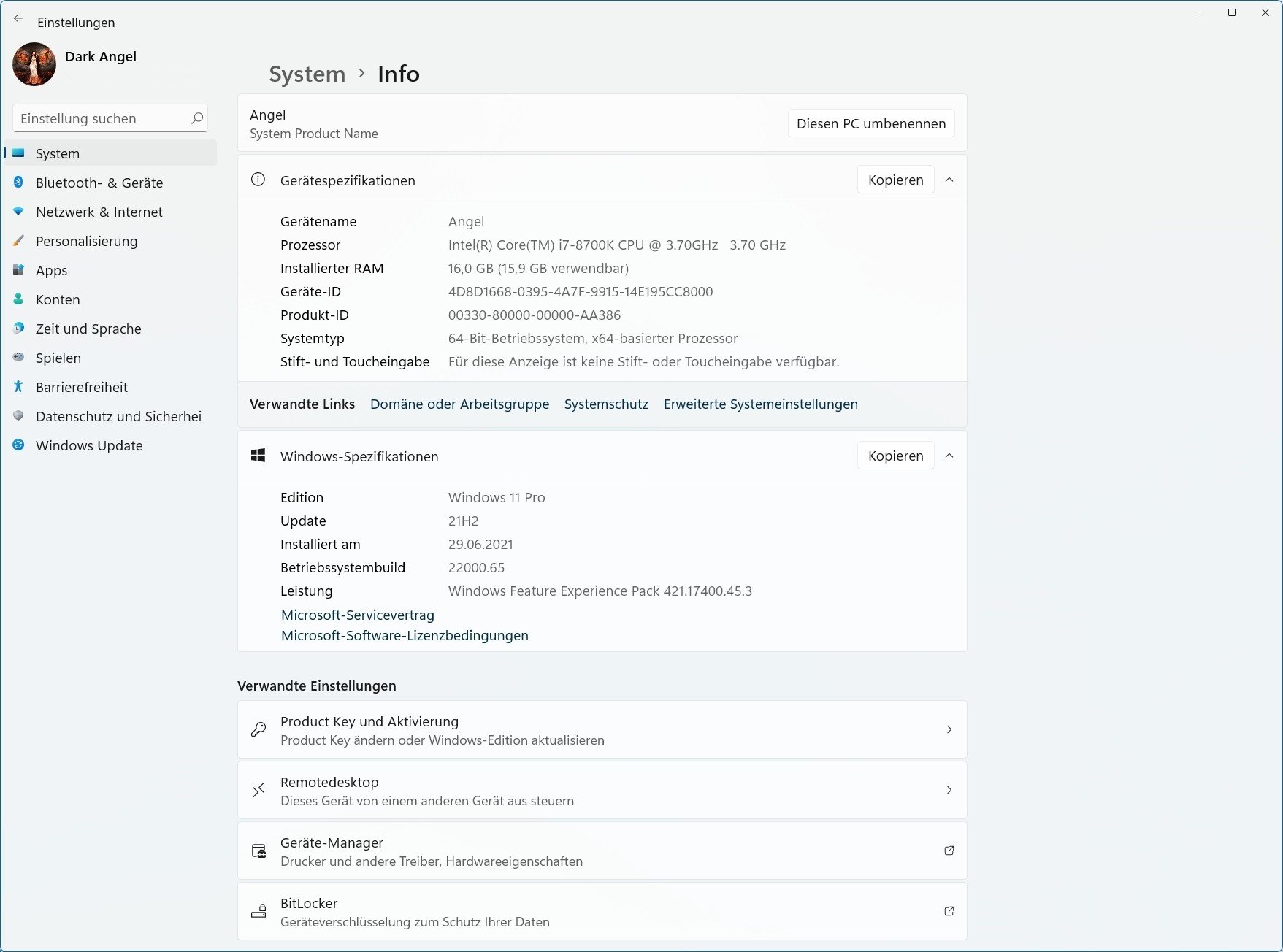1283x952 pixels.
Task: Click the BitLocker lock icon
Action: 258,911
